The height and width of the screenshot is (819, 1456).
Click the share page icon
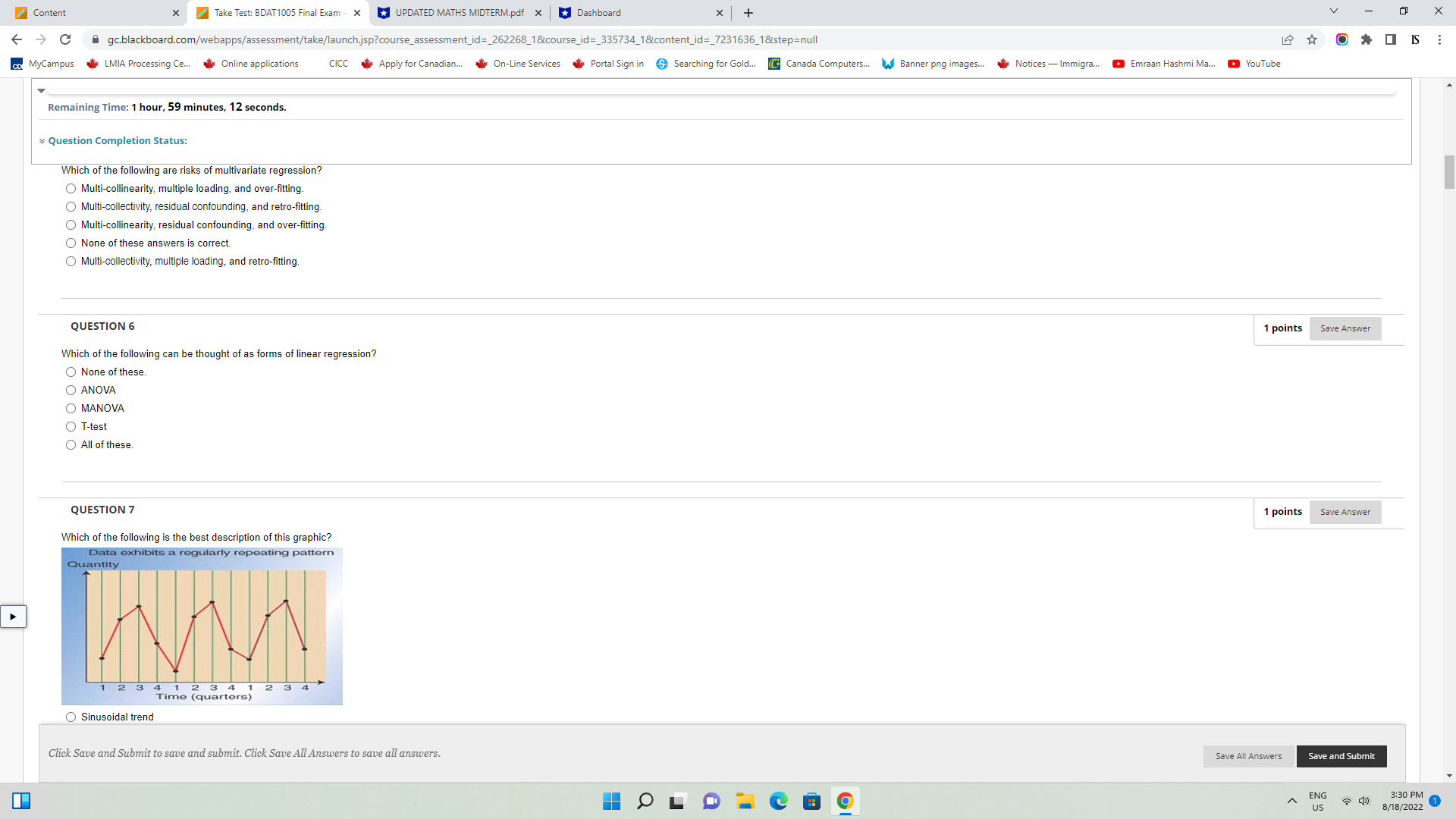click(1288, 39)
